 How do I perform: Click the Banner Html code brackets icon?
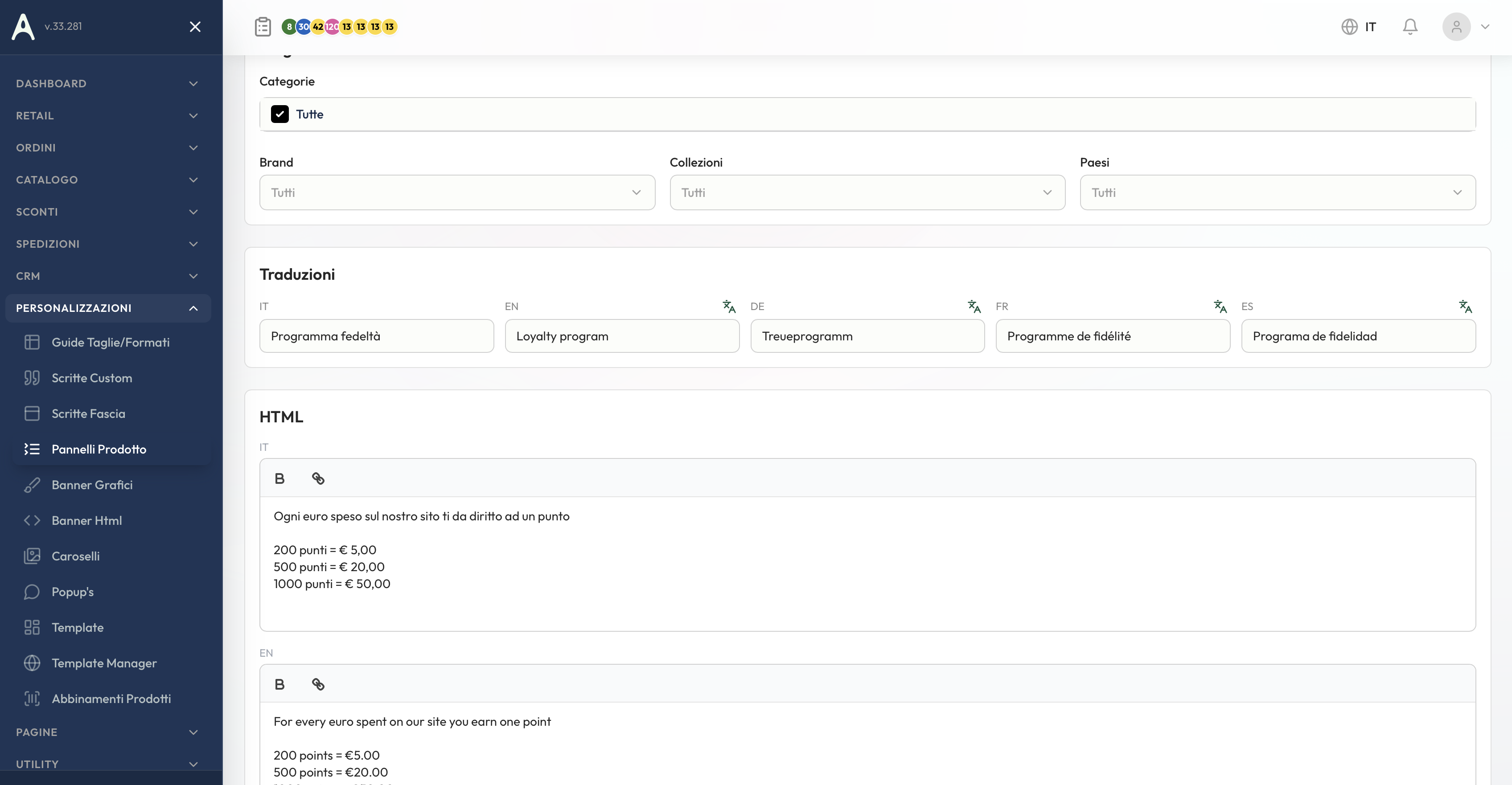point(32,521)
